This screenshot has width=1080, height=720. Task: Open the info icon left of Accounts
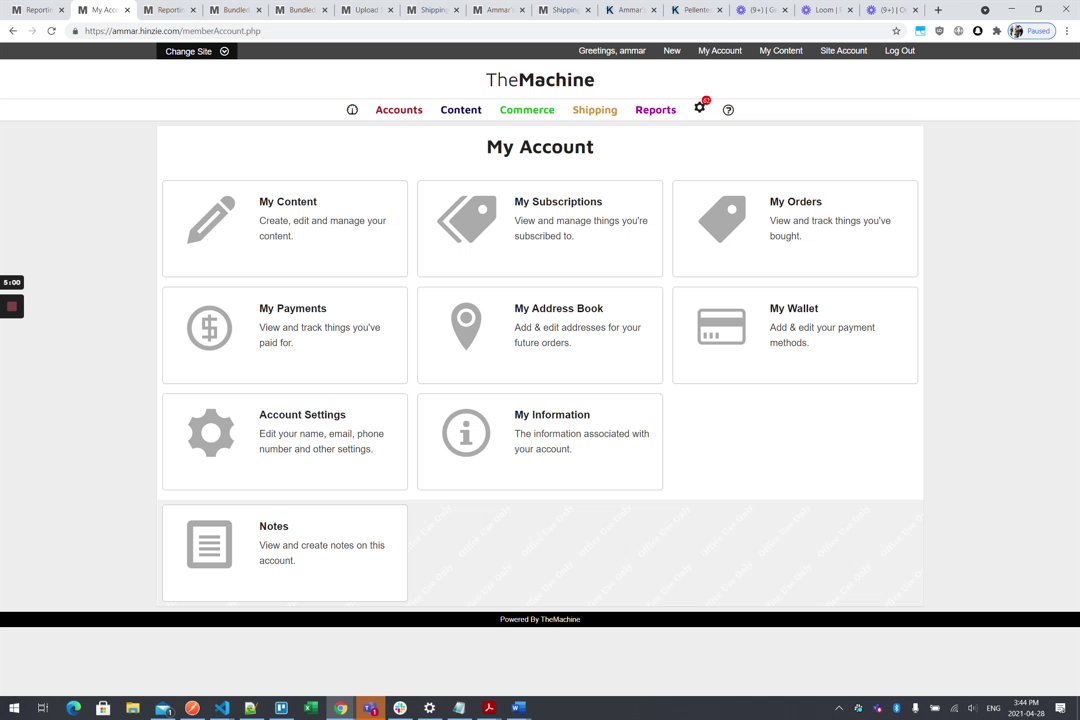pos(352,110)
